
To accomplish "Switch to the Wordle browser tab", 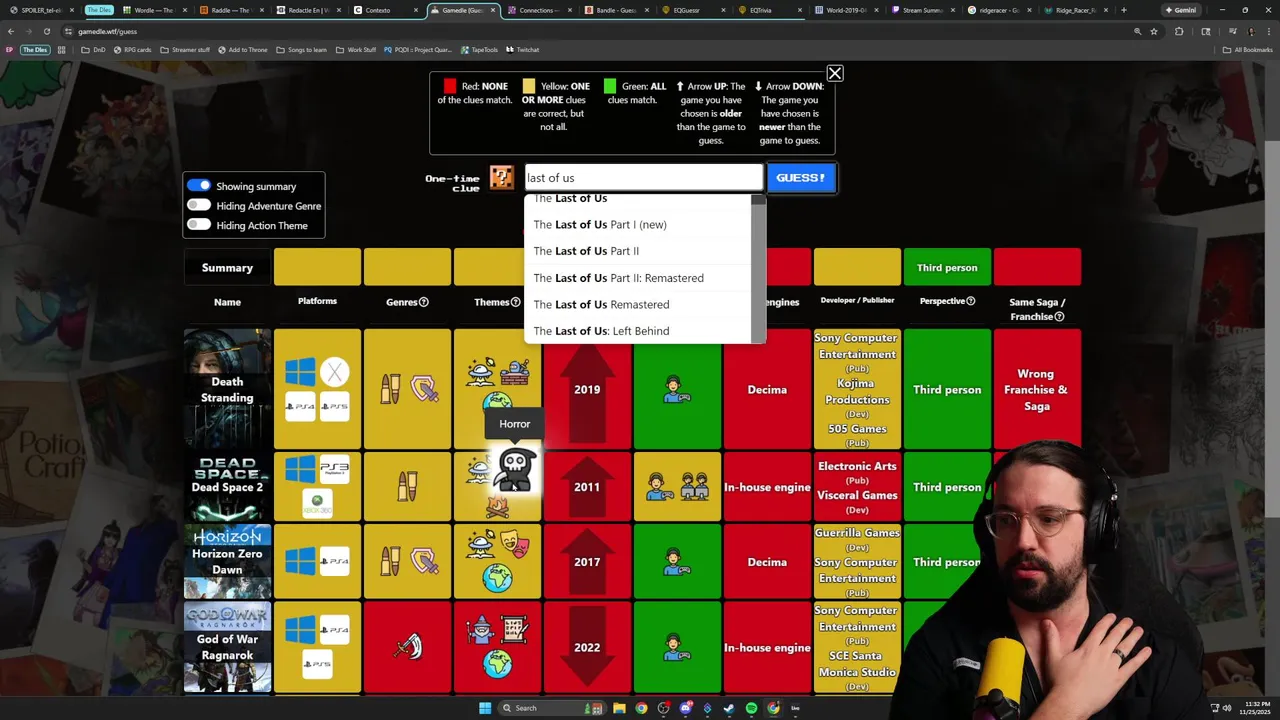I will click(153, 10).
